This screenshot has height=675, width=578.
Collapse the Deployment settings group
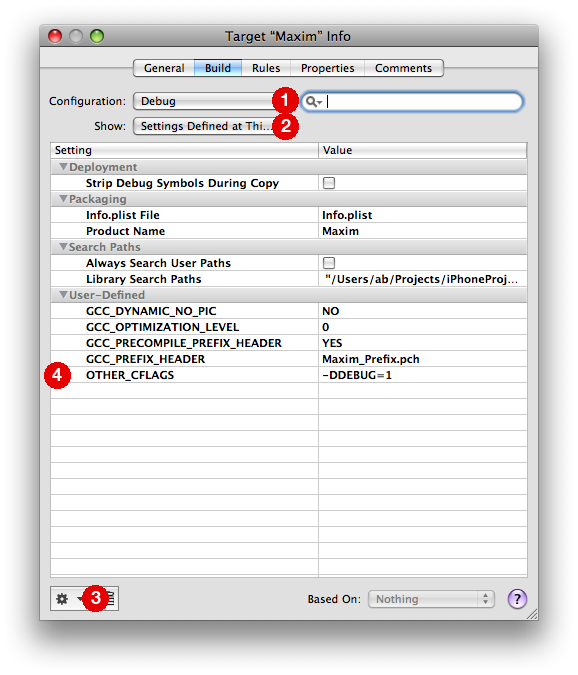tap(64, 167)
